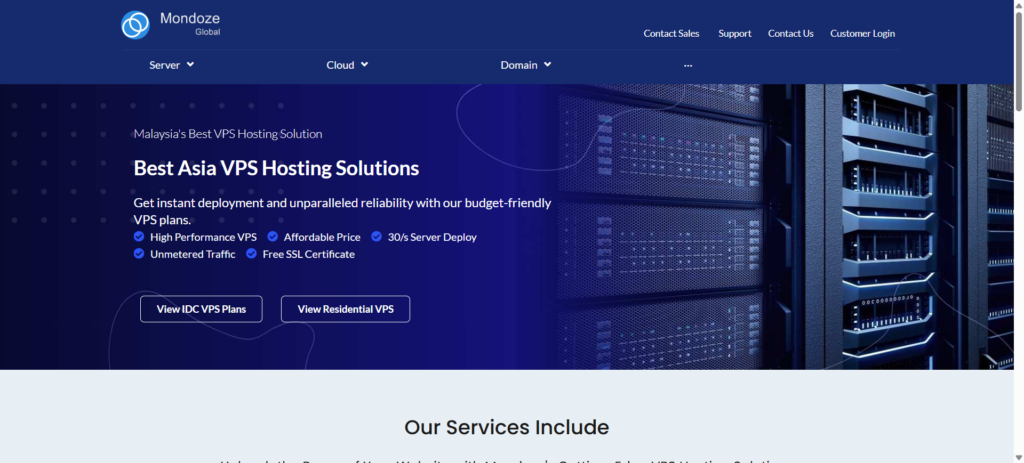Go to Contact Sales link
The width and height of the screenshot is (1024, 463).
click(671, 33)
